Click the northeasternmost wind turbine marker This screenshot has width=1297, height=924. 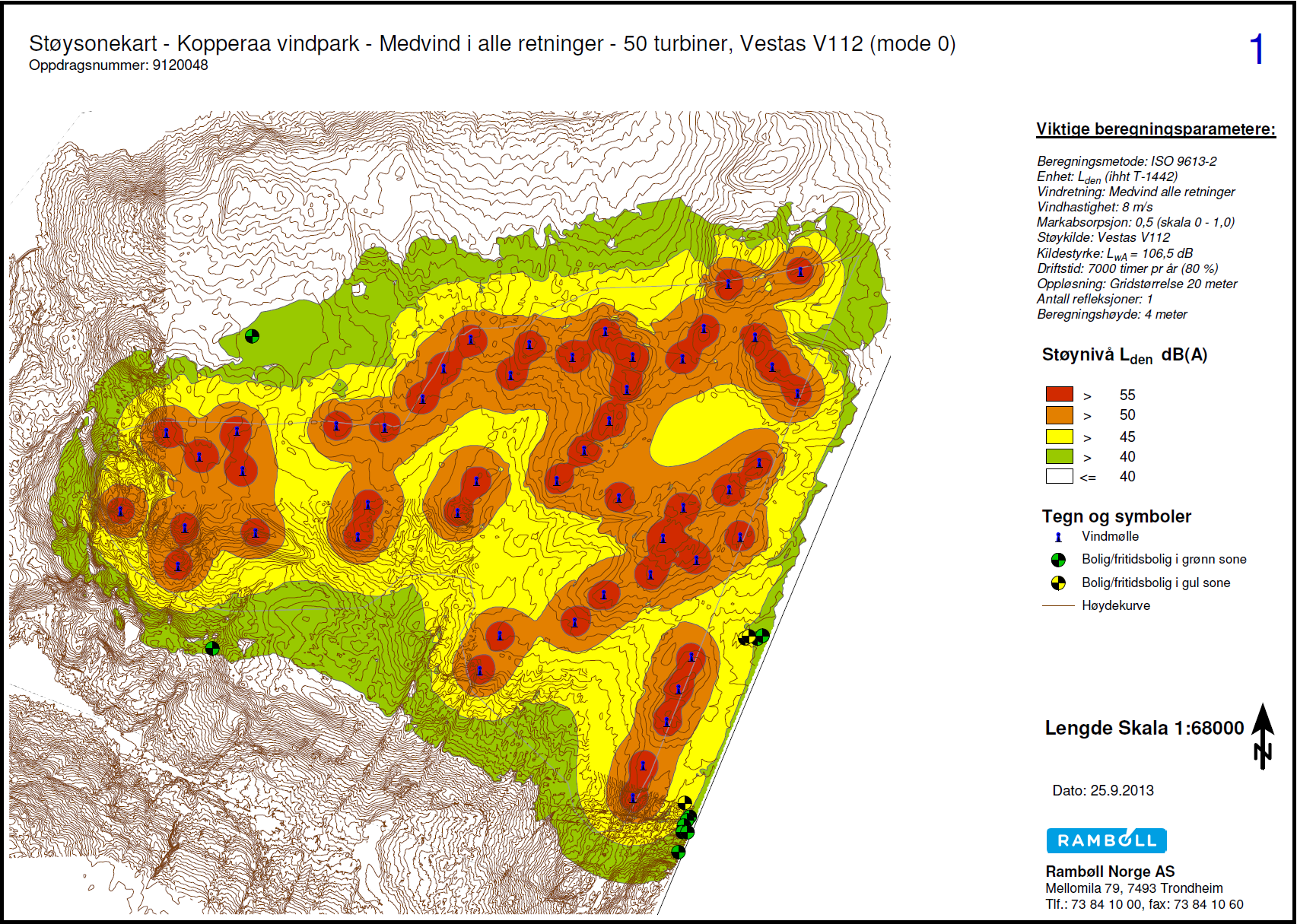800,271
